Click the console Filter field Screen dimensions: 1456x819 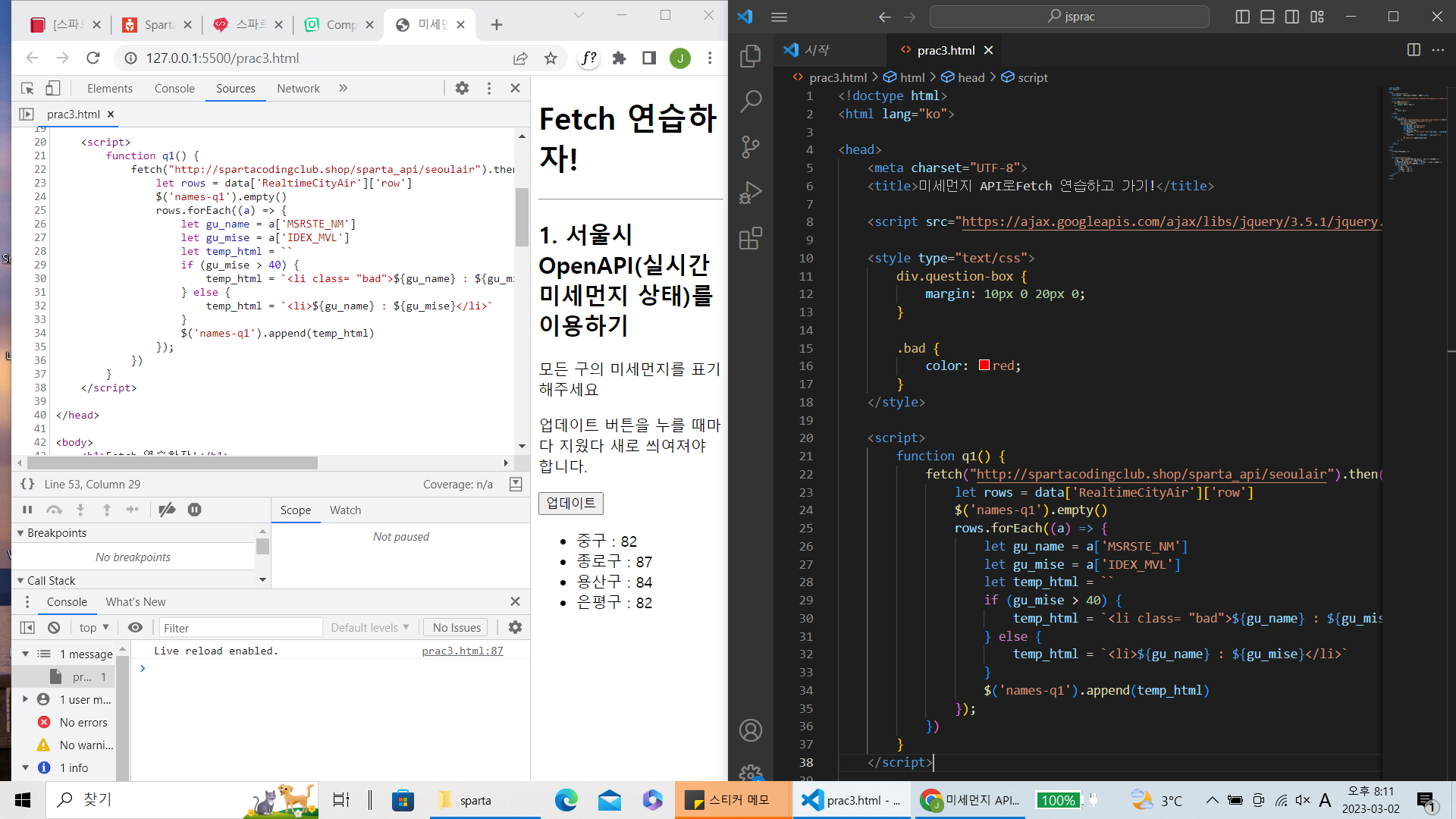pos(240,628)
